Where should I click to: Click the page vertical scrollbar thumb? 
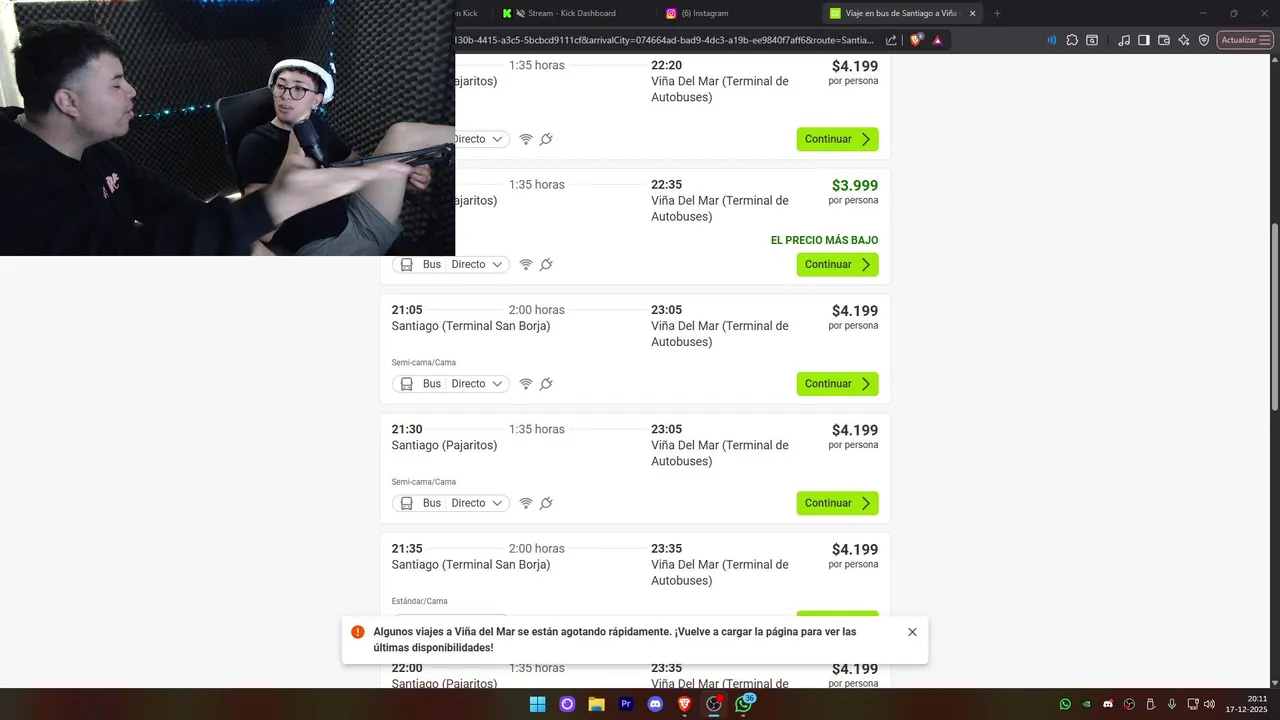1274,315
